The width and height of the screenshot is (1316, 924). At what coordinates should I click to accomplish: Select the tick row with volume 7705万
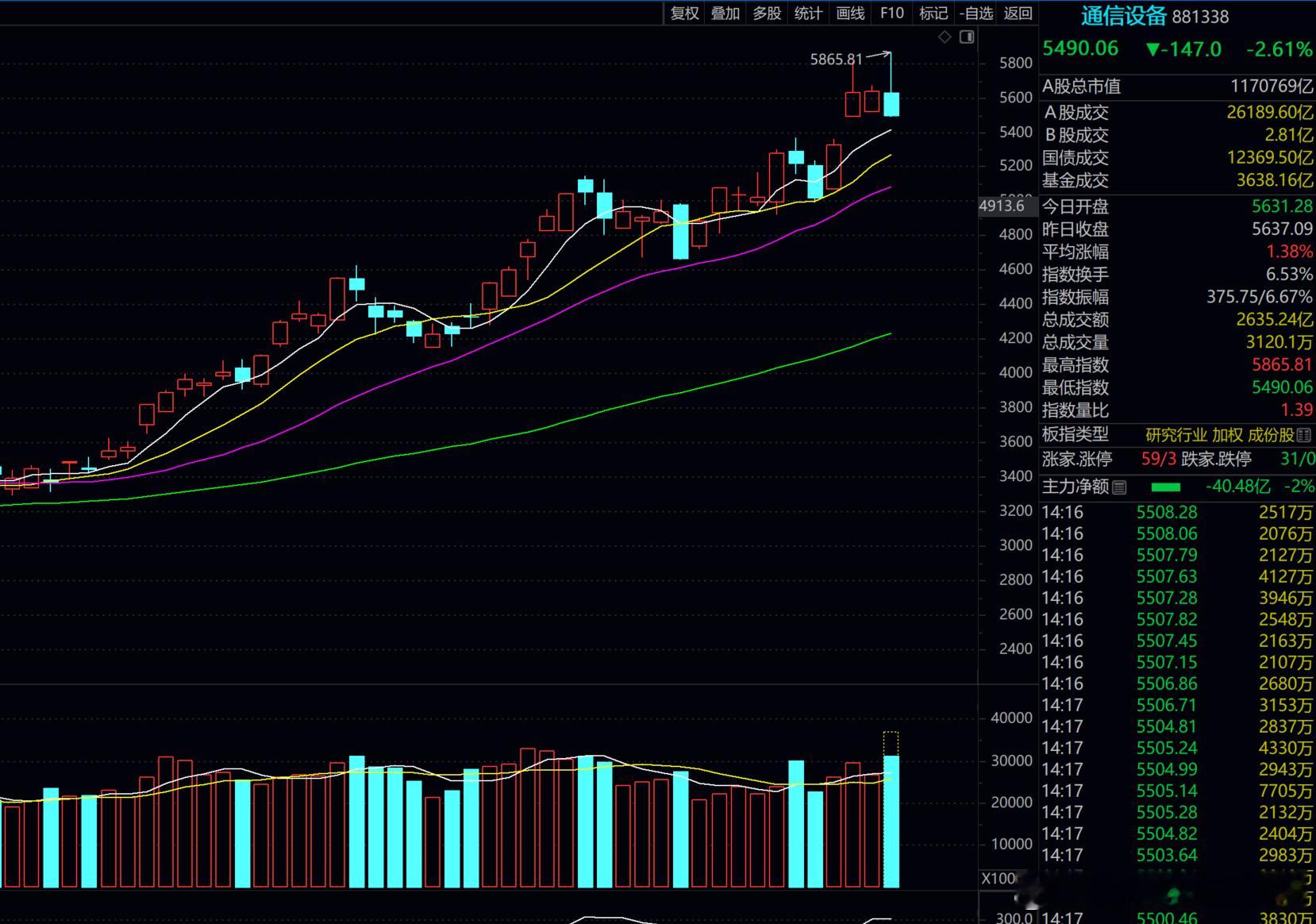[1178, 791]
